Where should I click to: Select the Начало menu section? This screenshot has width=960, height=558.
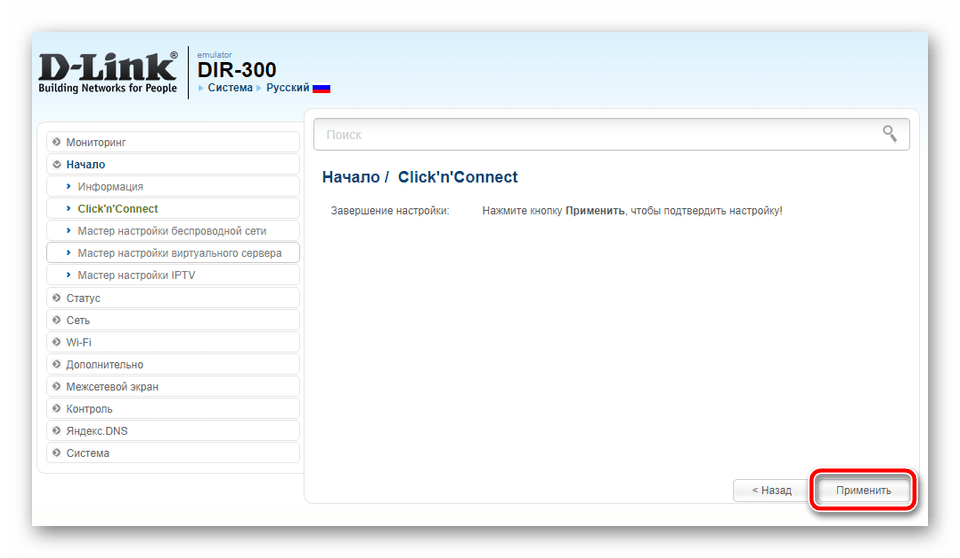[x=173, y=164]
